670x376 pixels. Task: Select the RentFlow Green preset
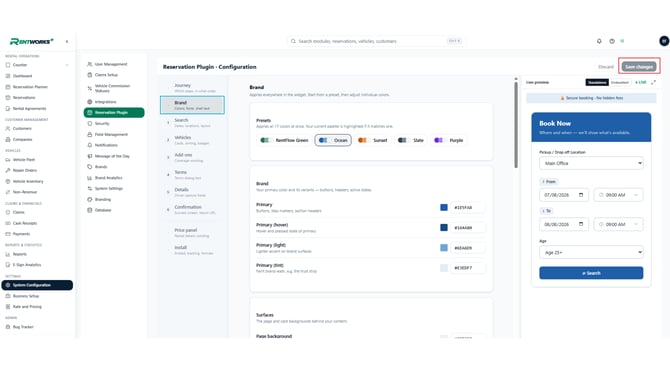[284, 140]
